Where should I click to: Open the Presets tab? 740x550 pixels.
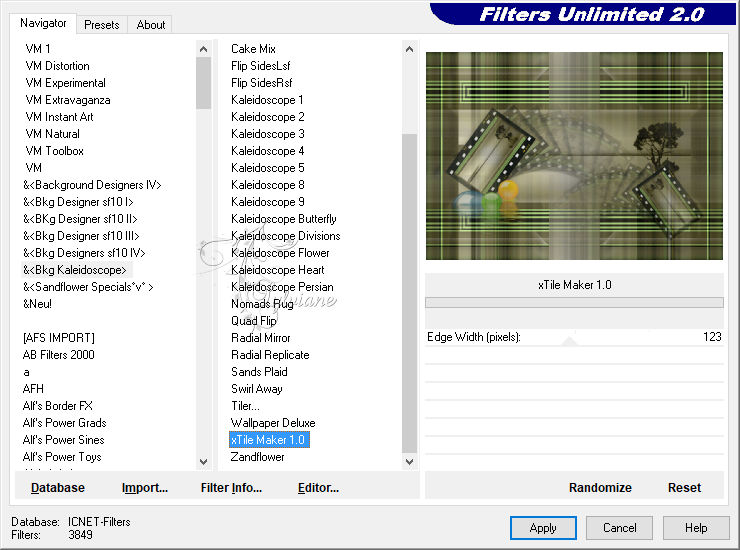tap(101, 25)
